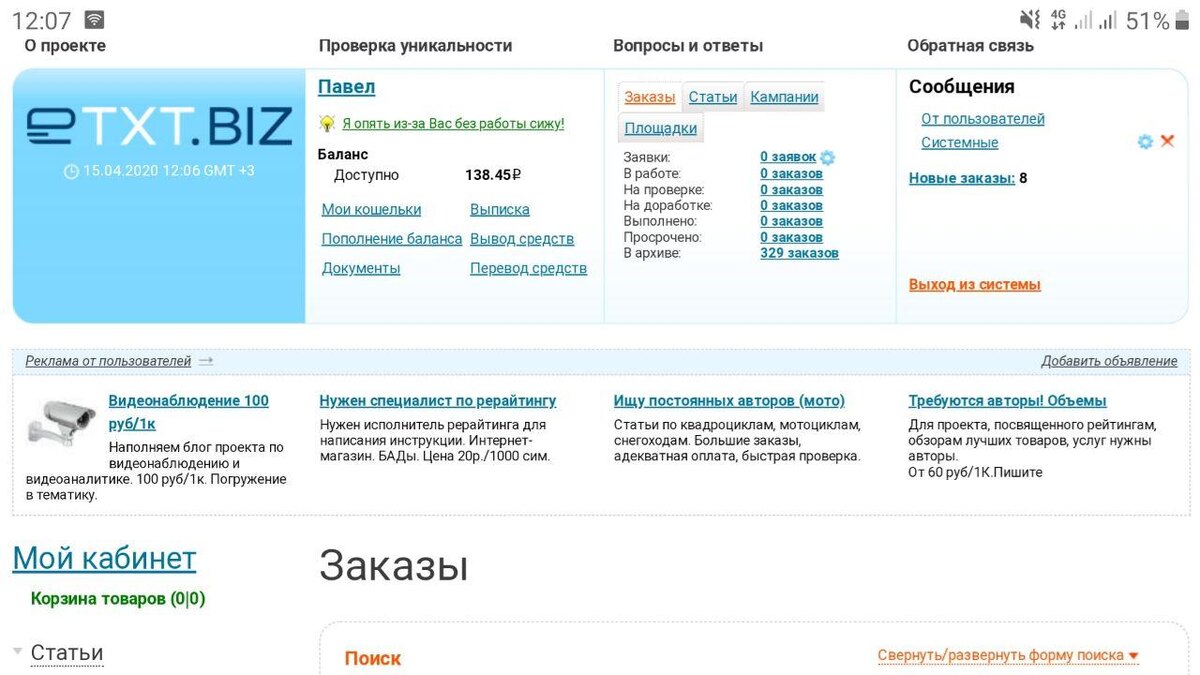Open Вывод средств link

(522, 239)
